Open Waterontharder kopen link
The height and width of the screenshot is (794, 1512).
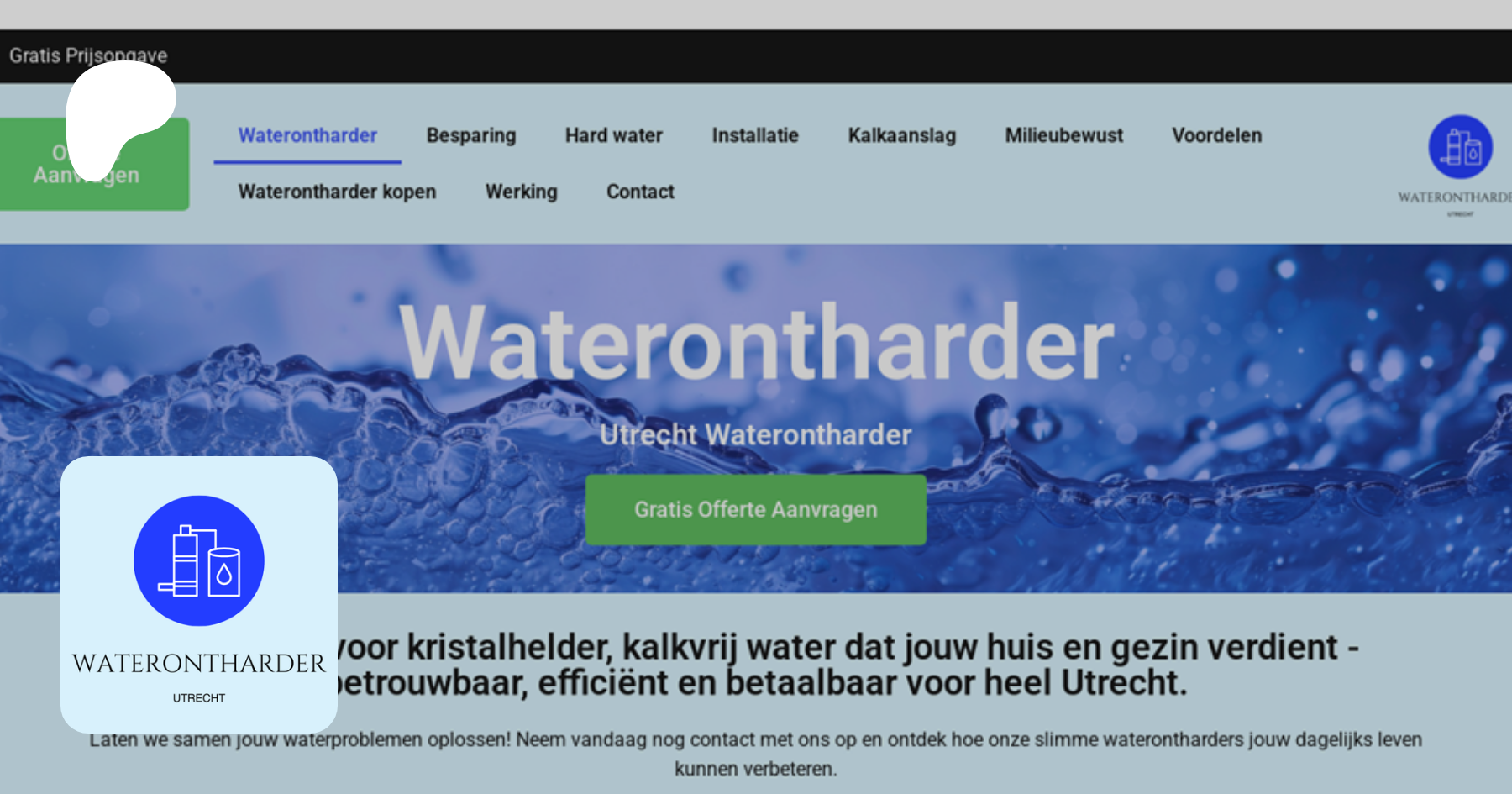(x=337, y=192)
